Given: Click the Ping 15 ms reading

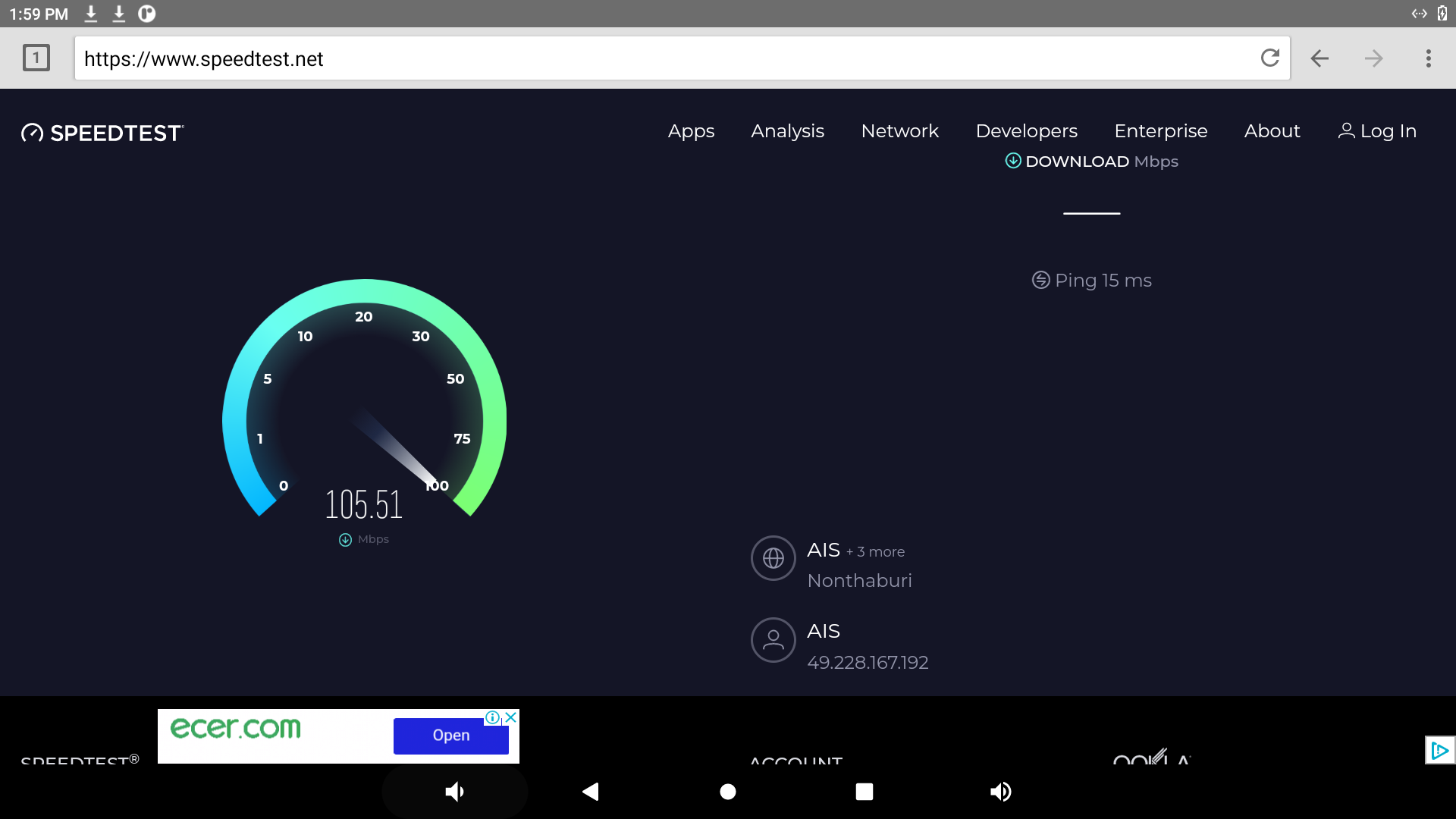Looking at the screenshot, I should 1103,281.
